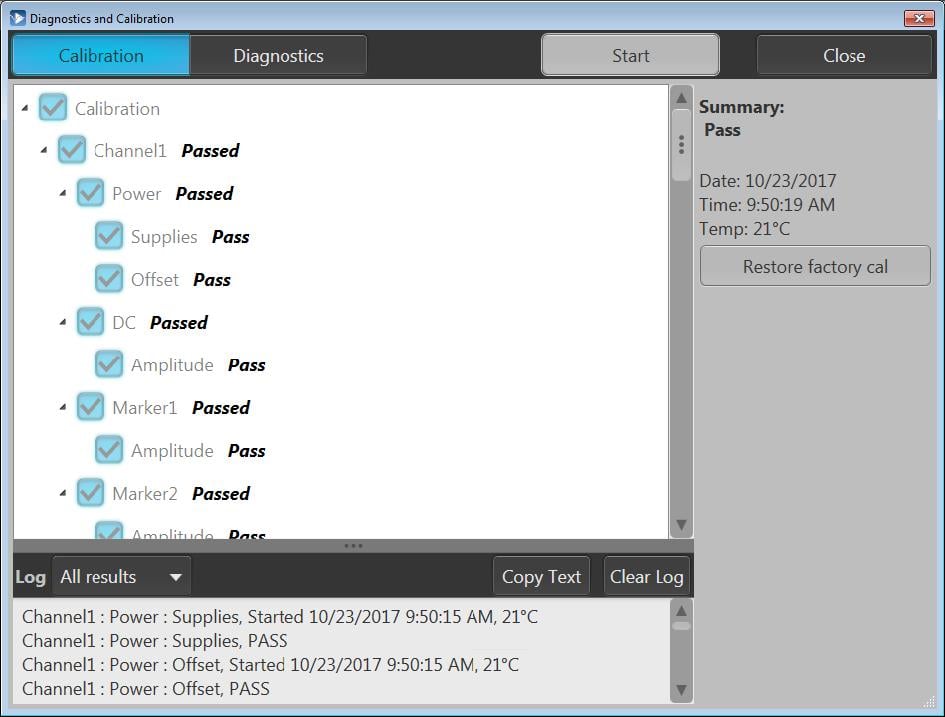Click the application icon in title bar

click(x=17, y=18)
